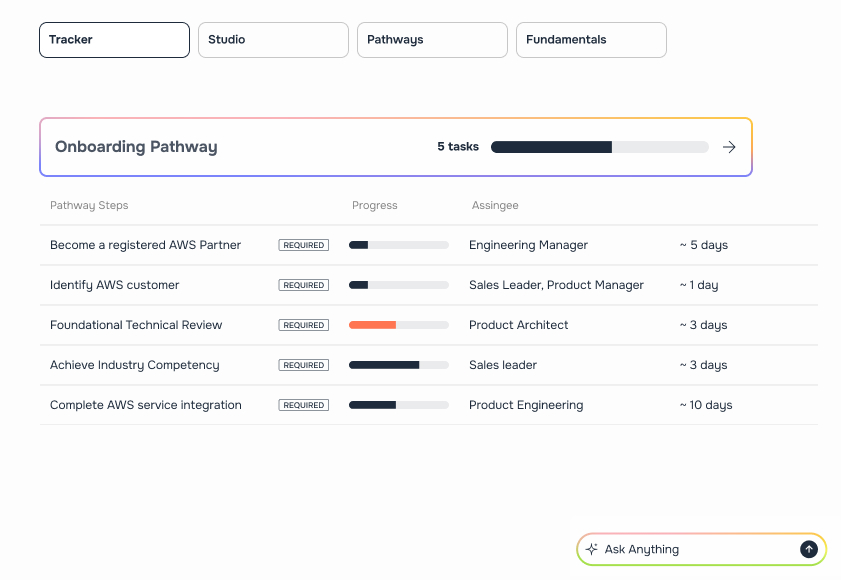
Task: Open the 'Foundational Technical Review' step
Action: point(136,325)
